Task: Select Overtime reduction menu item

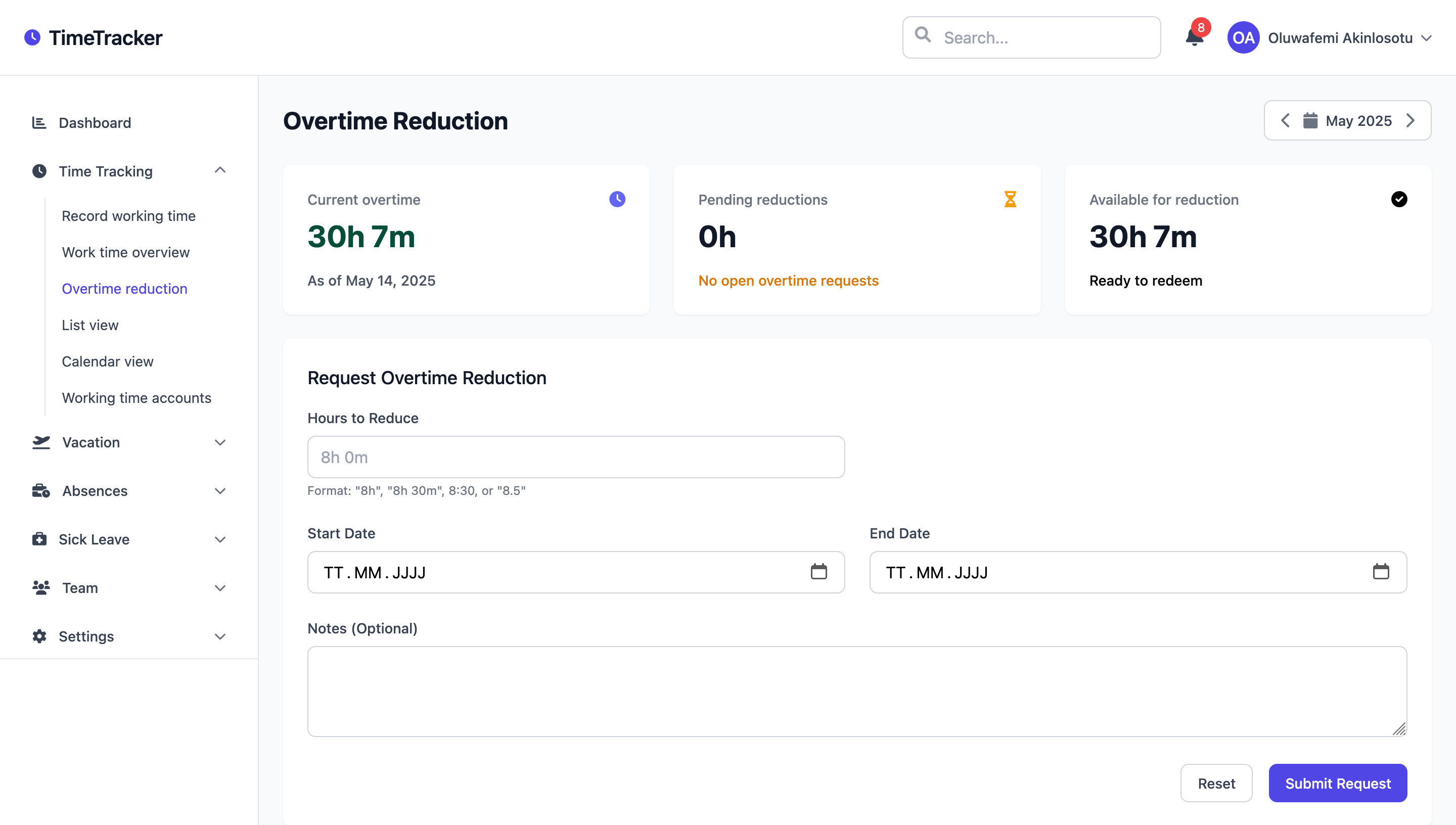Action: point(125,289)
